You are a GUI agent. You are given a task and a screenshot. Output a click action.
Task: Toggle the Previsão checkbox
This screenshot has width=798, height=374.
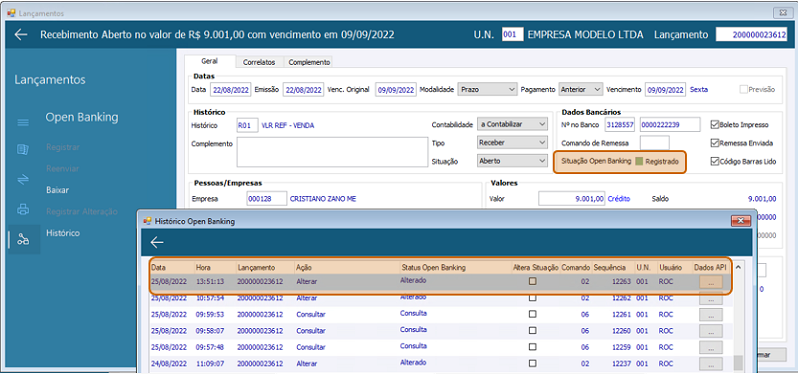[744, 89]
